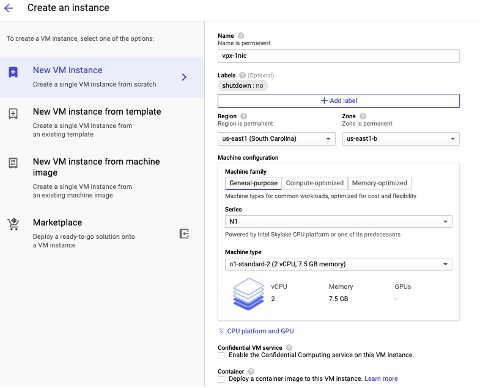Click the Name input field vpx-1nic
Viewport: 480px width, 388px height.
339,56
